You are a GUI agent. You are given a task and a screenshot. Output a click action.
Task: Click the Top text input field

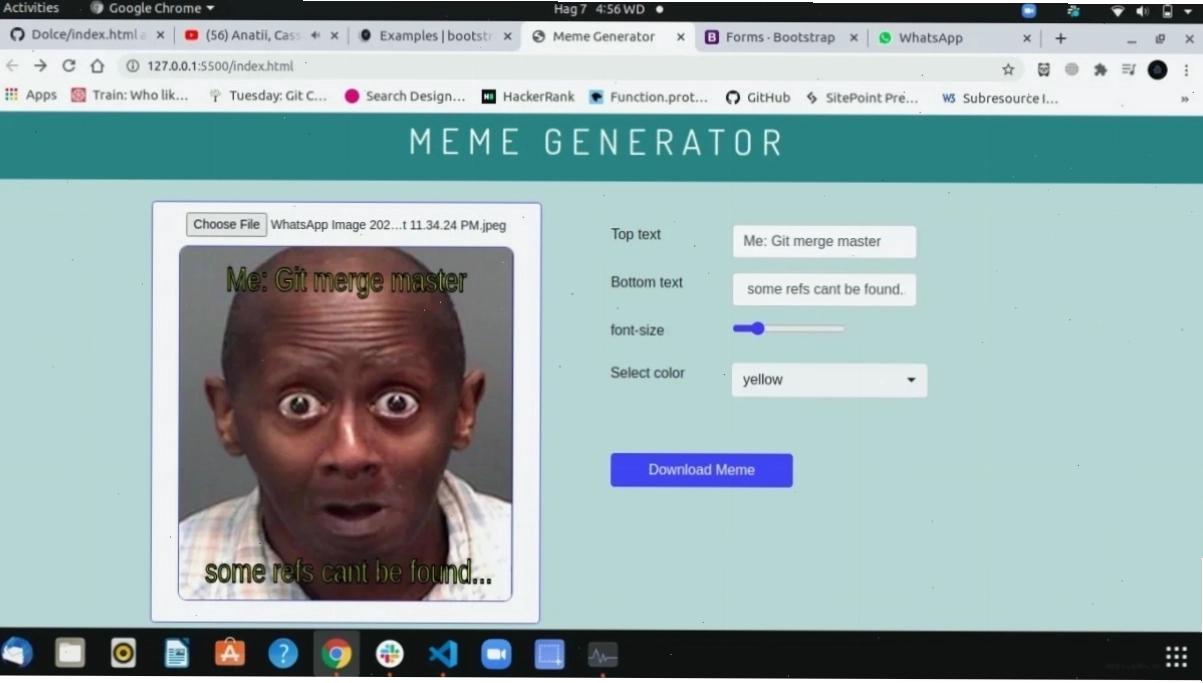(x=824, y=241)
